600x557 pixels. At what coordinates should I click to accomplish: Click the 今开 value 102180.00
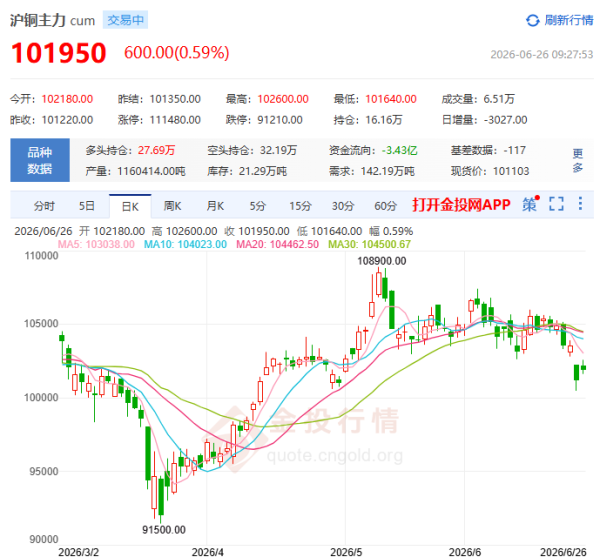67,99
